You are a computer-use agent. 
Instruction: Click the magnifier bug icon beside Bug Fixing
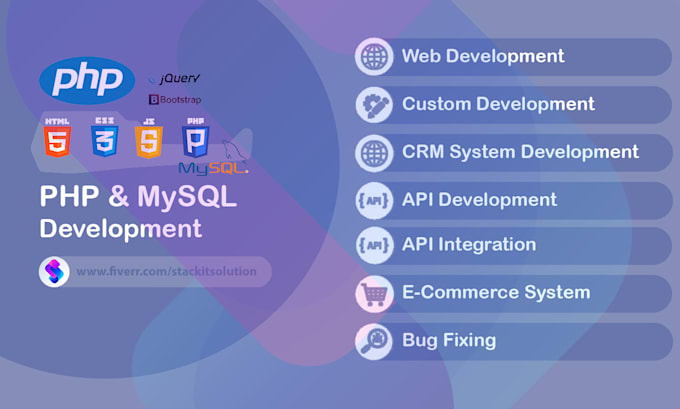(374, 341)
